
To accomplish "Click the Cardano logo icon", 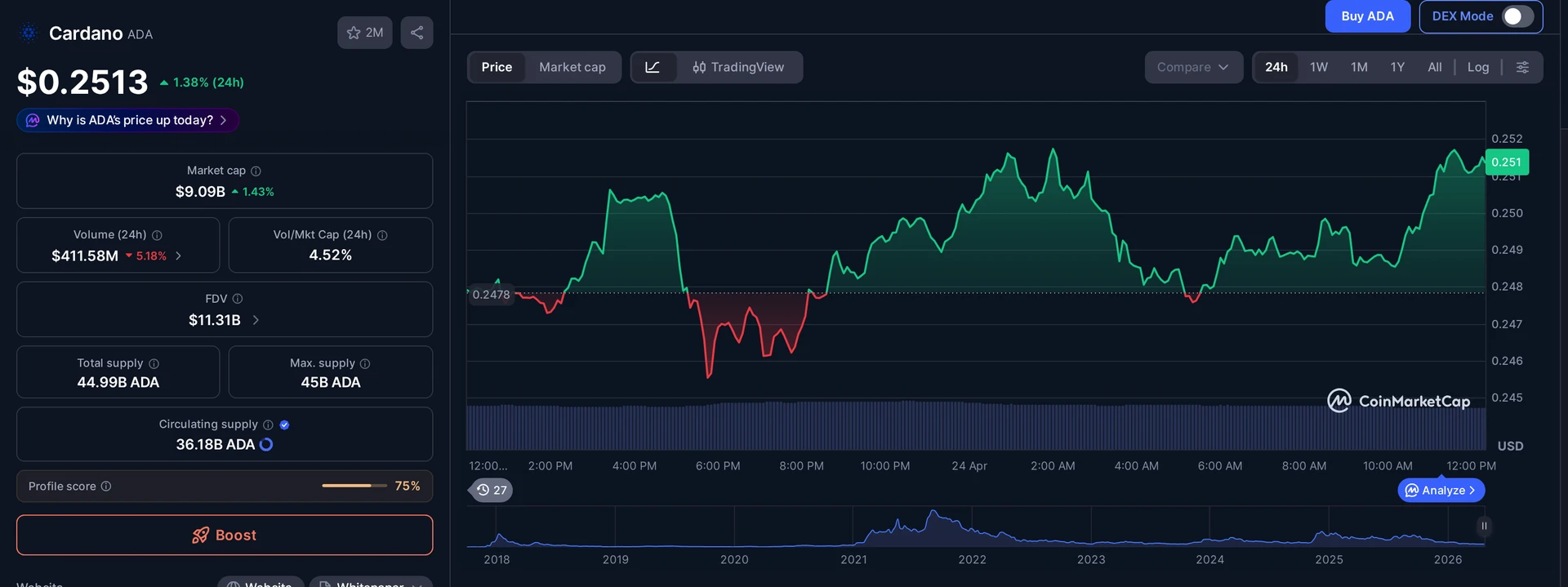I will [29, 33].
